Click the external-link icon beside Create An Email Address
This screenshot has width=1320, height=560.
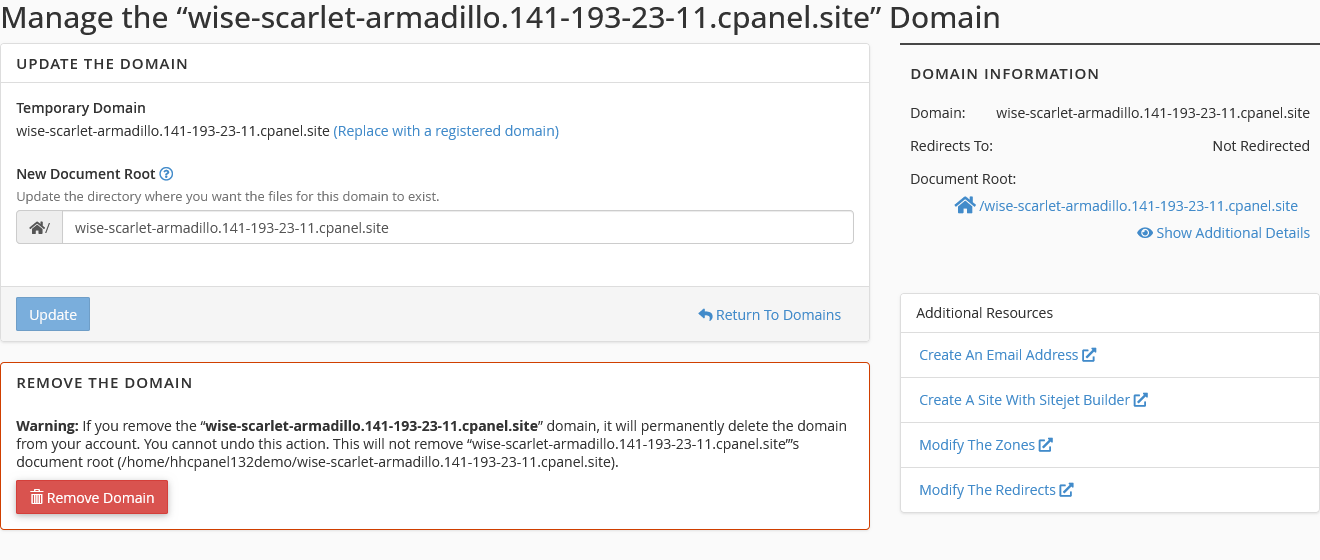(1089, 355)
